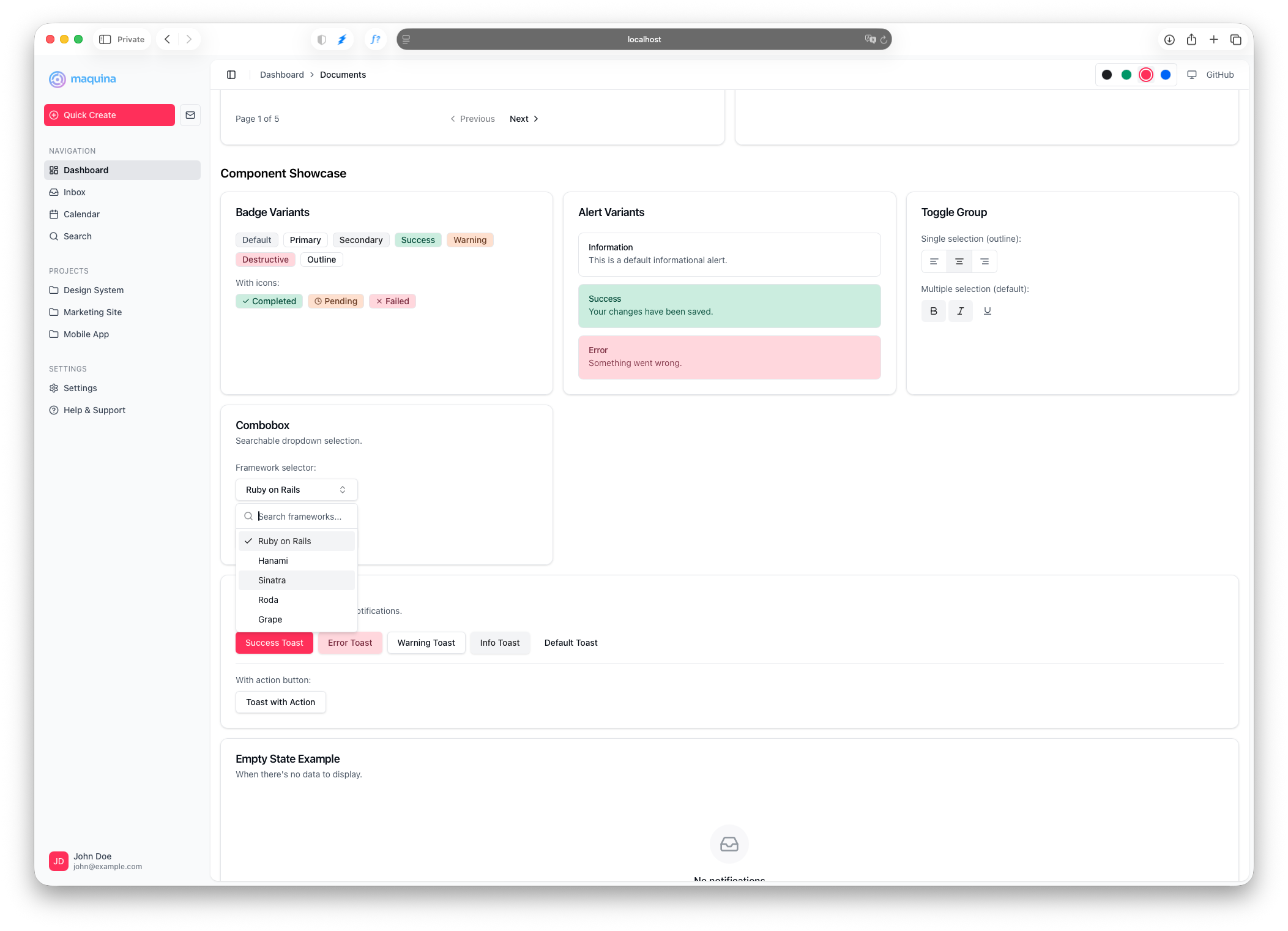
Task: Enable Bold in the multiple selection group
Action: (x=933, y=311)
